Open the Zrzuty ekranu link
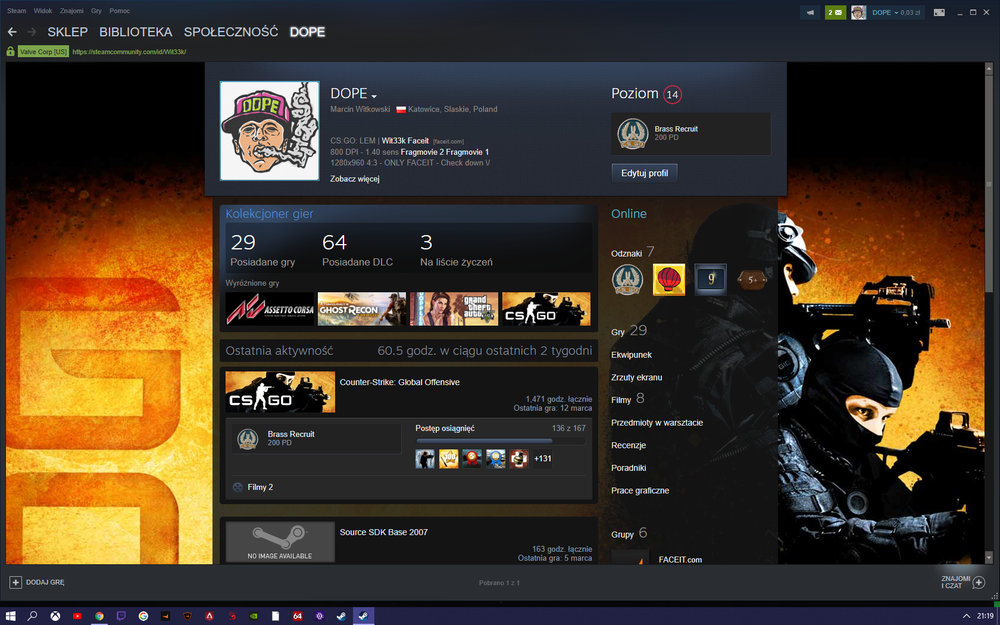The height and width of the screenshot is (625, 1000). [636, 378]
